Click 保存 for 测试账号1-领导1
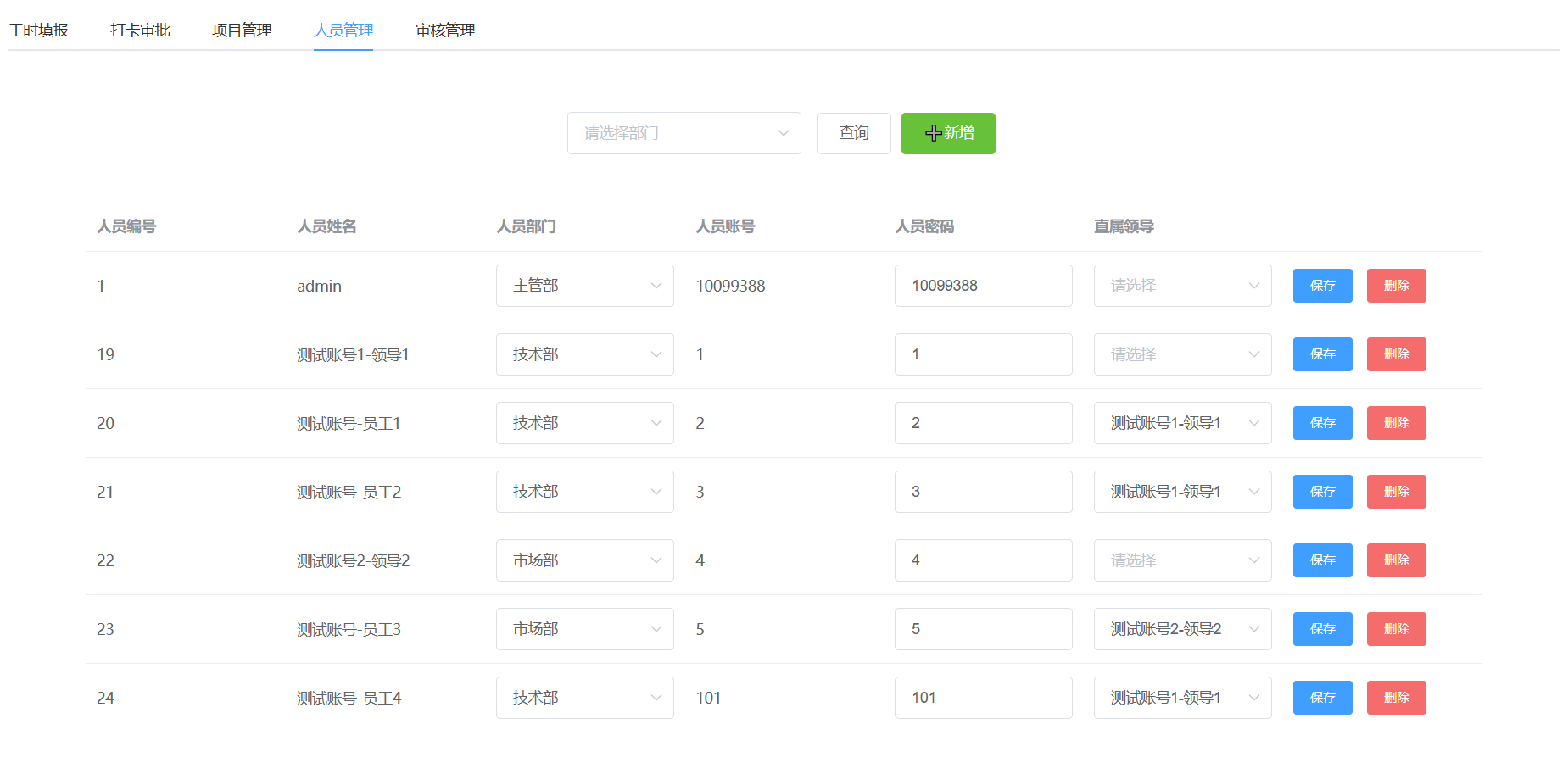Screen dimensions: 1568x763 (x=1323, y=354)
